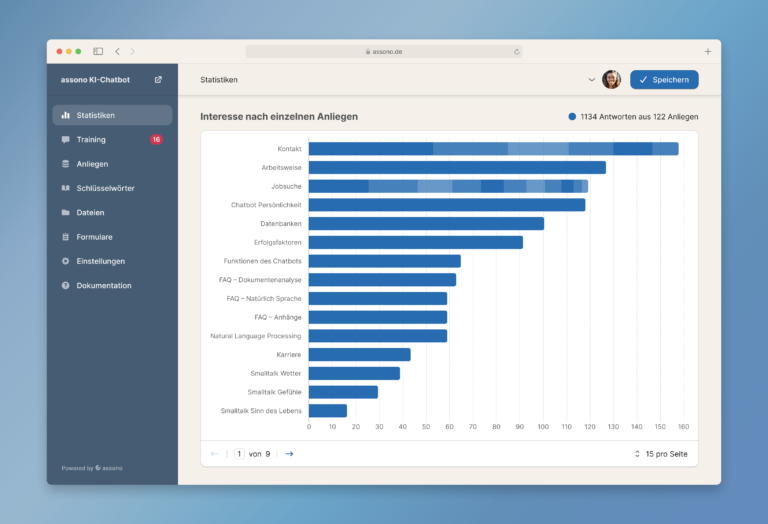This screenshot has width=768, height=524.
Task: Click the page number field showing 1
Action: (x=239, y=454)
